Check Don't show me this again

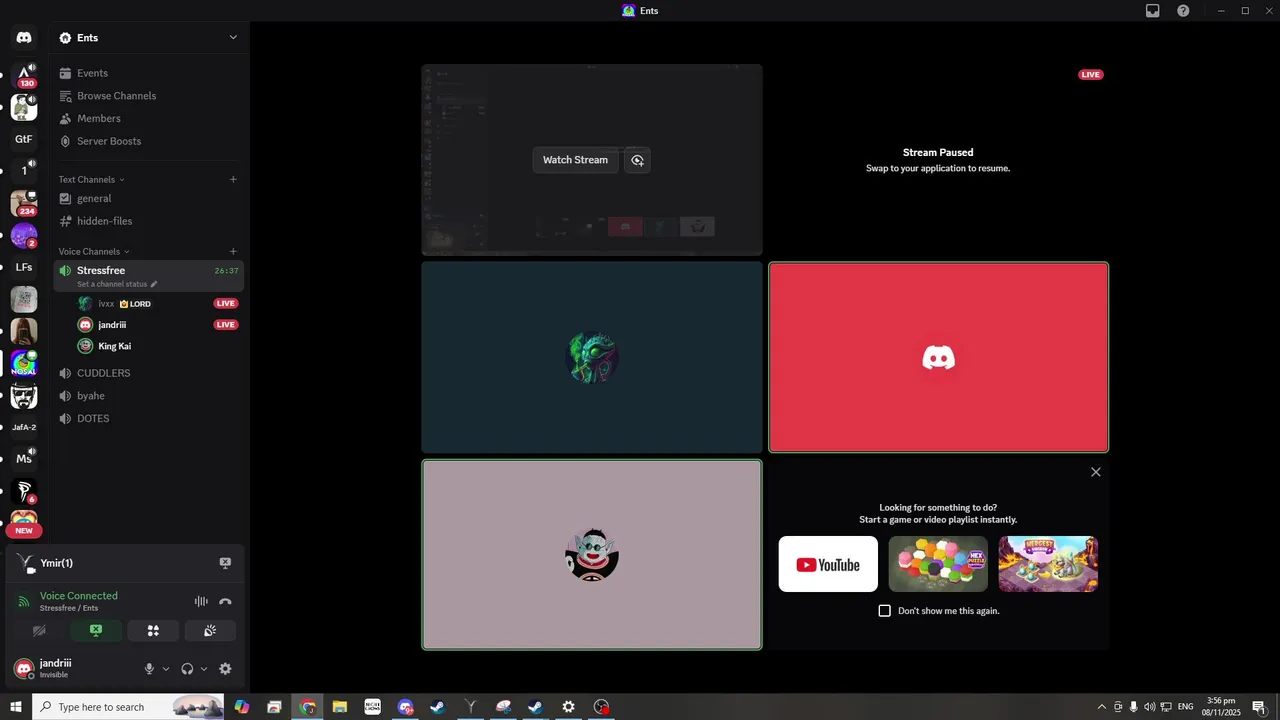click(884, 611)
